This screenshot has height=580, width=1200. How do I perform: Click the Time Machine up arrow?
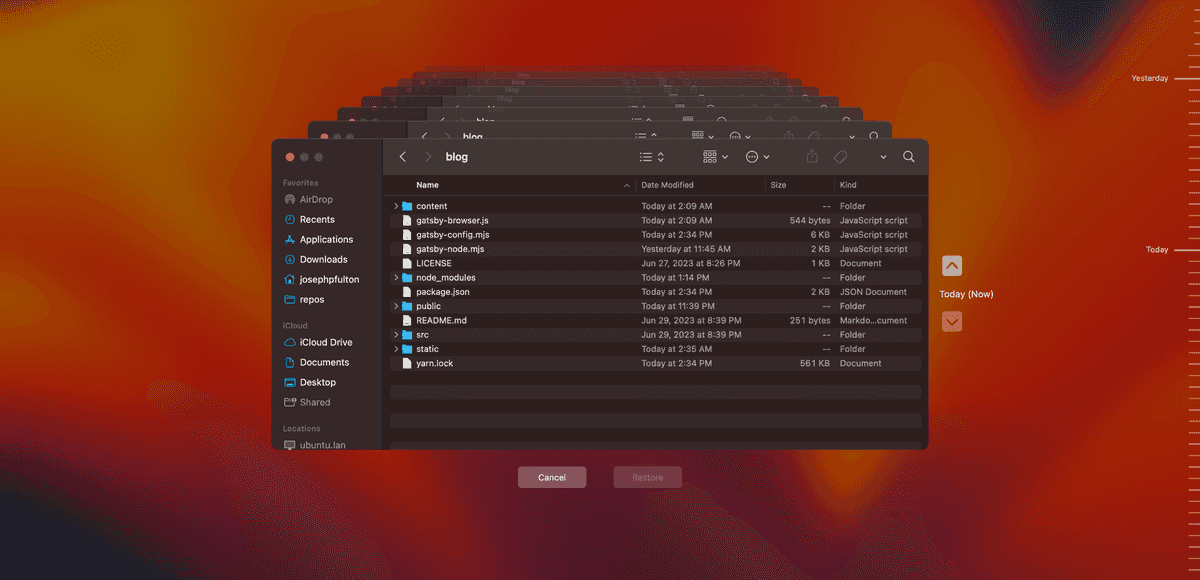pos(952,266)
